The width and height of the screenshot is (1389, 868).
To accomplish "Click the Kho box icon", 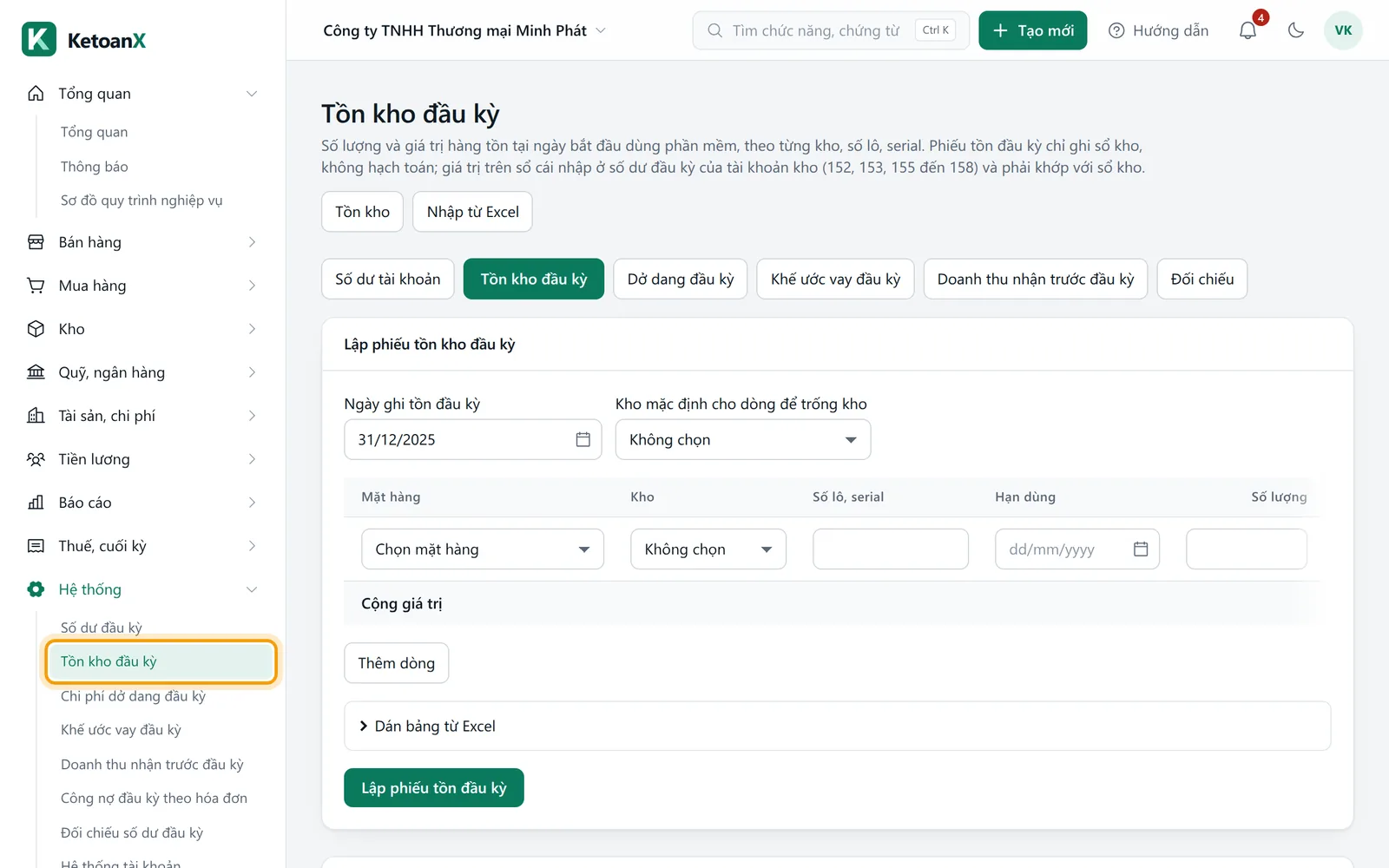I will tap(36, 329).
